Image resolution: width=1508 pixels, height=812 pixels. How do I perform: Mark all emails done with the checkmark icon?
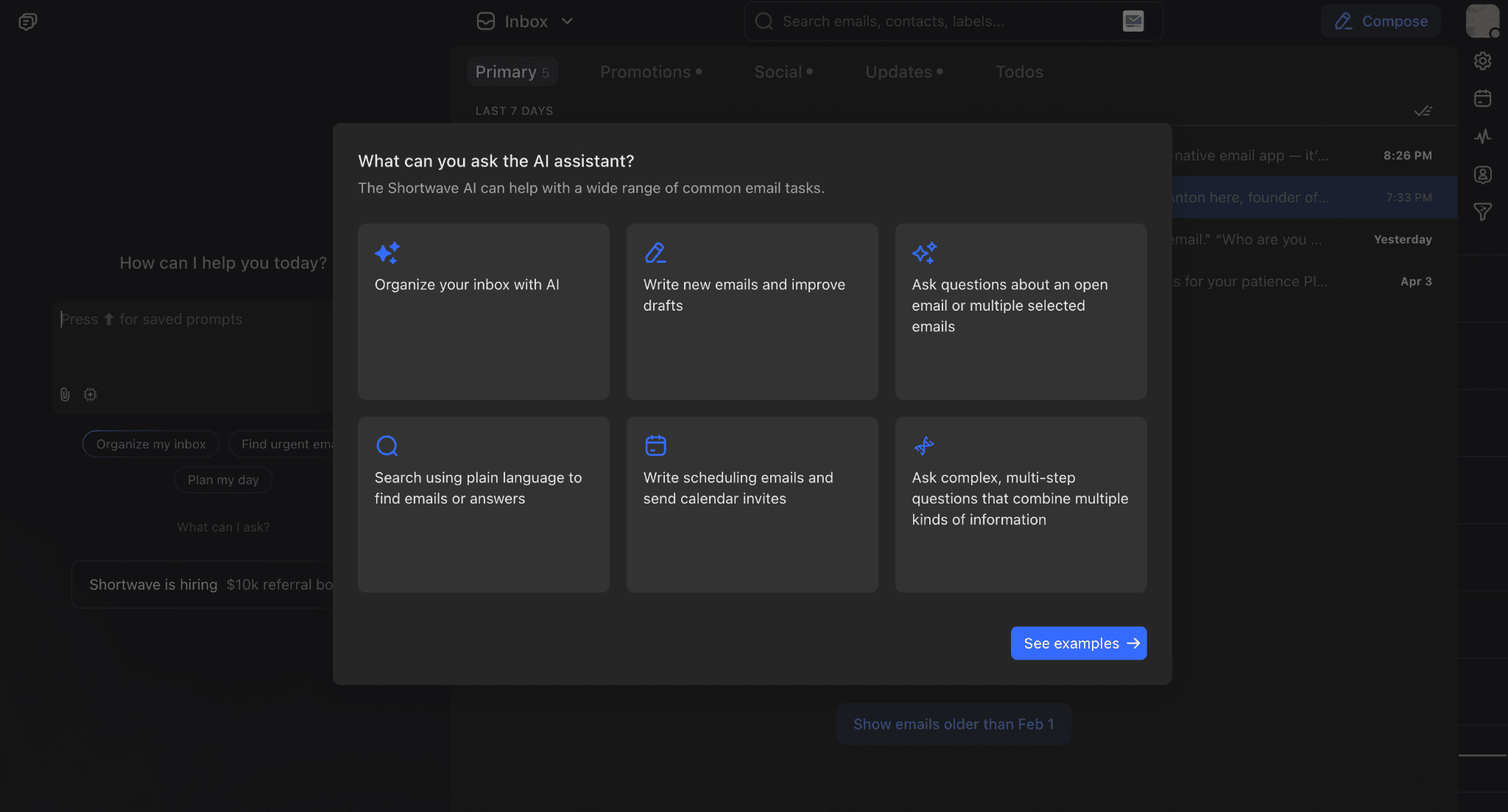(x=1423, y=110)
